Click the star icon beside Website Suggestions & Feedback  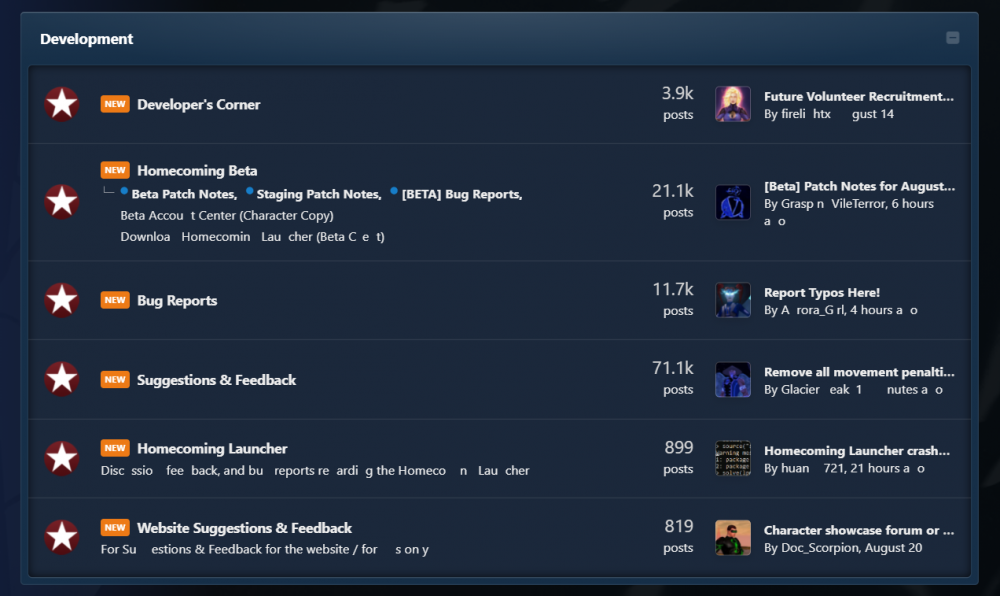pos(62,537)
